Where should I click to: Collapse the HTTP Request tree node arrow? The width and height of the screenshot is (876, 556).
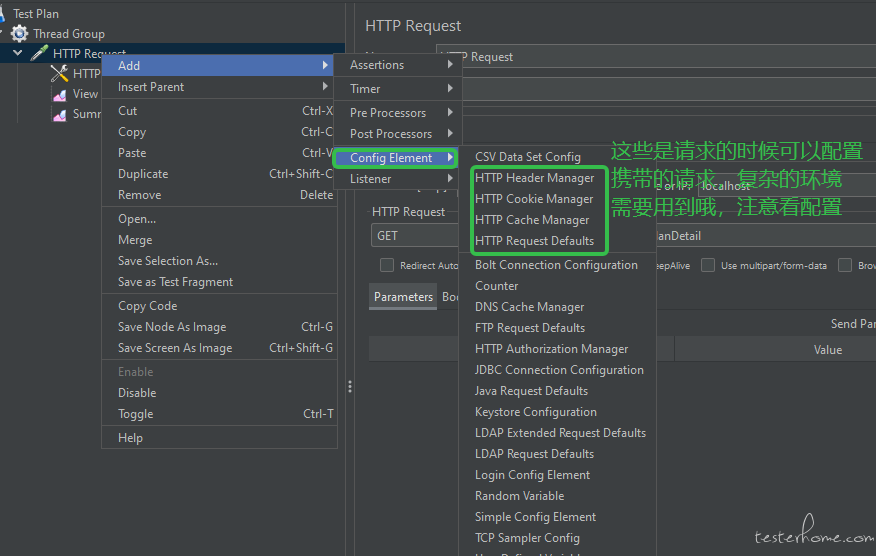18,54
